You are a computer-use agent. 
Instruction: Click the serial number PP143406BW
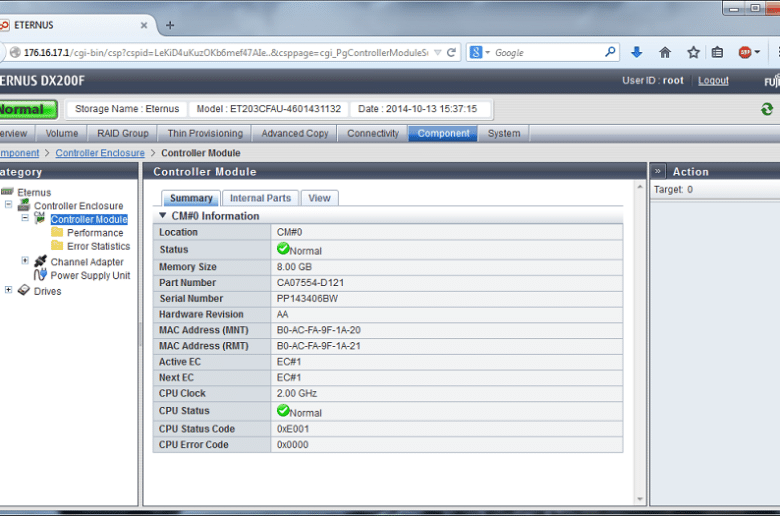coord(307,299)
